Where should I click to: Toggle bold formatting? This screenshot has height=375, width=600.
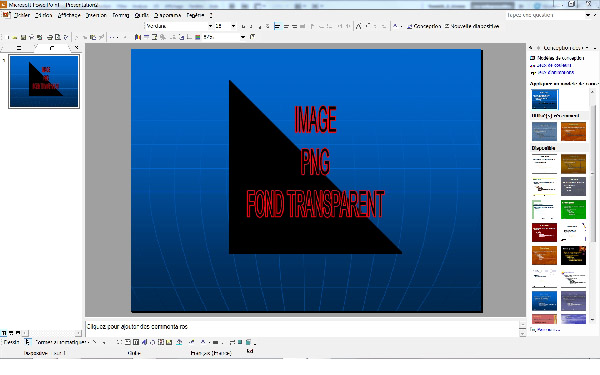(x=243, y=26)
